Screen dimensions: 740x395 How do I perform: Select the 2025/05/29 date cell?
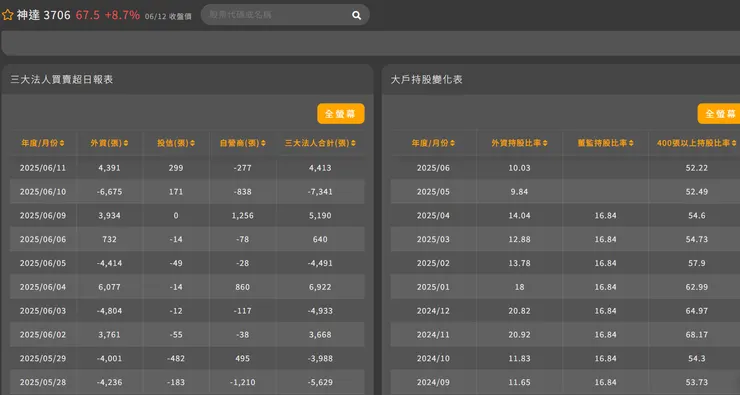tap(43, 358)
